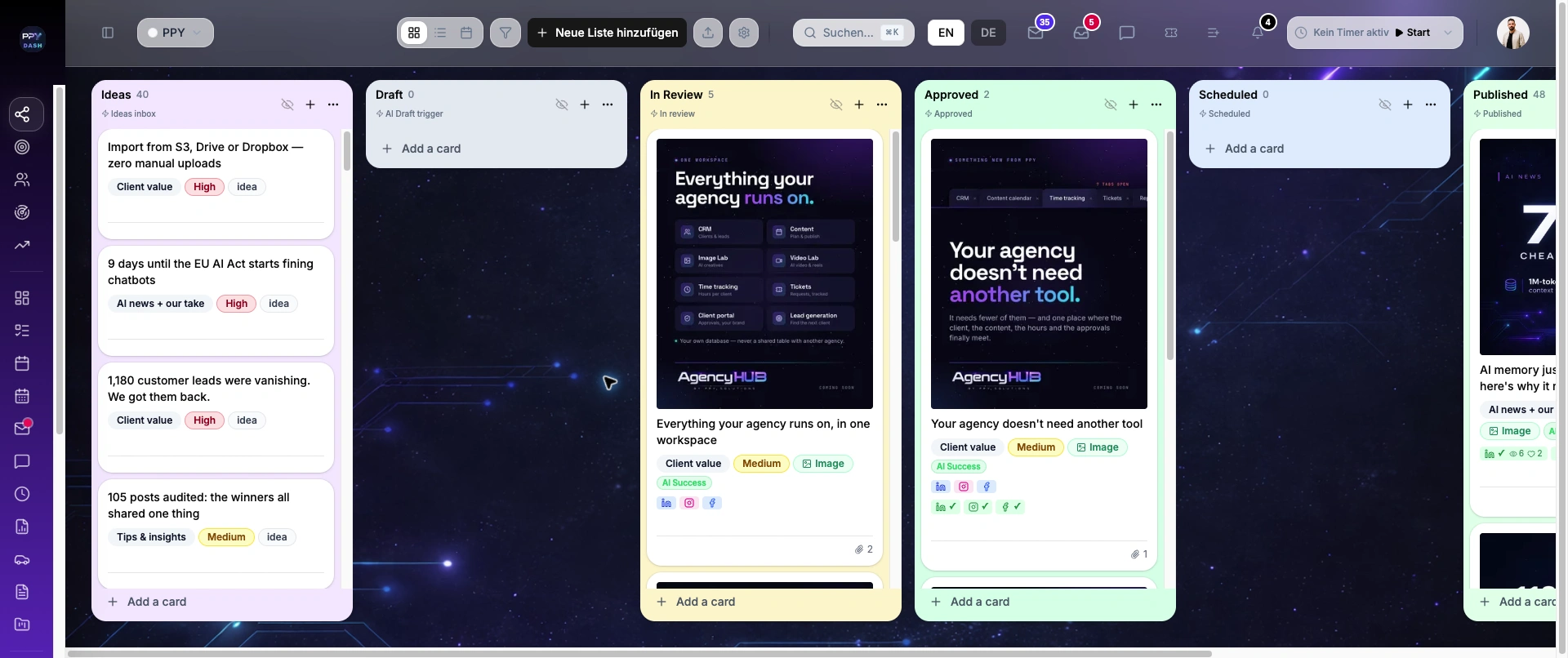Open the trending analytics sidebar icon
The width and height of the screenshot is (1568, 658).
coord(22,245)
